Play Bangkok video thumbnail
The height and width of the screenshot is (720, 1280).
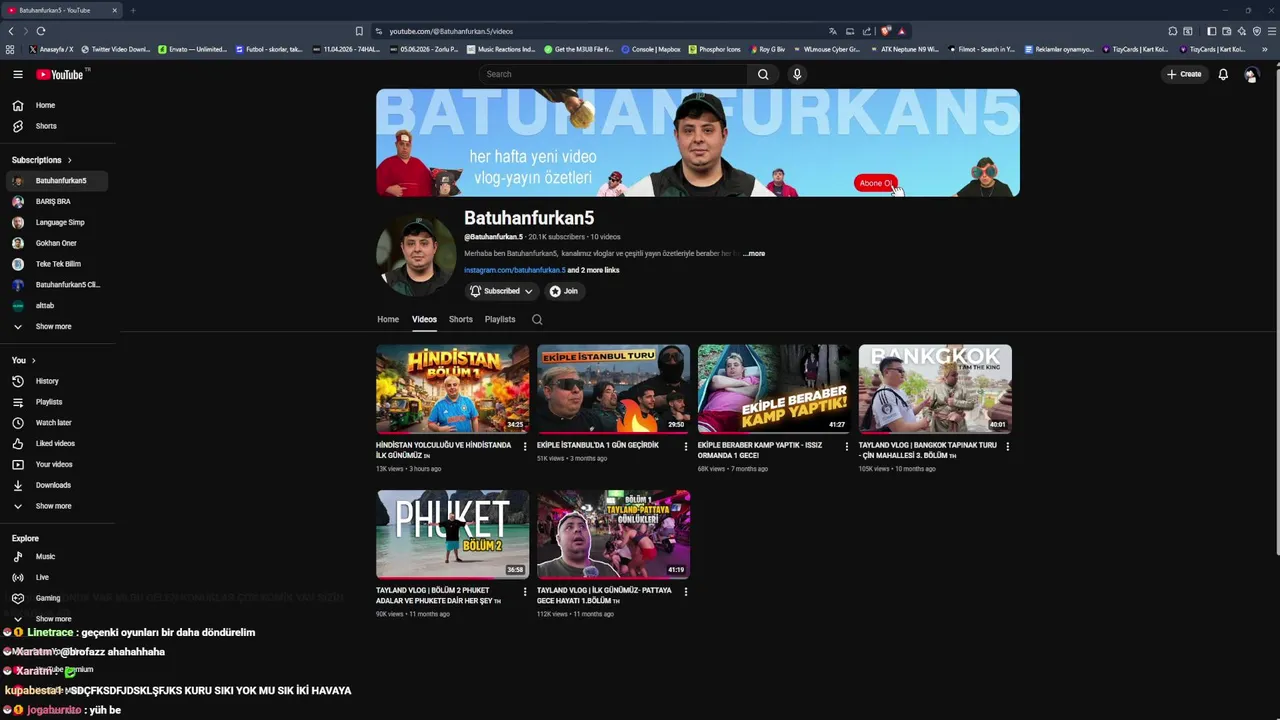tap(935, 389)
